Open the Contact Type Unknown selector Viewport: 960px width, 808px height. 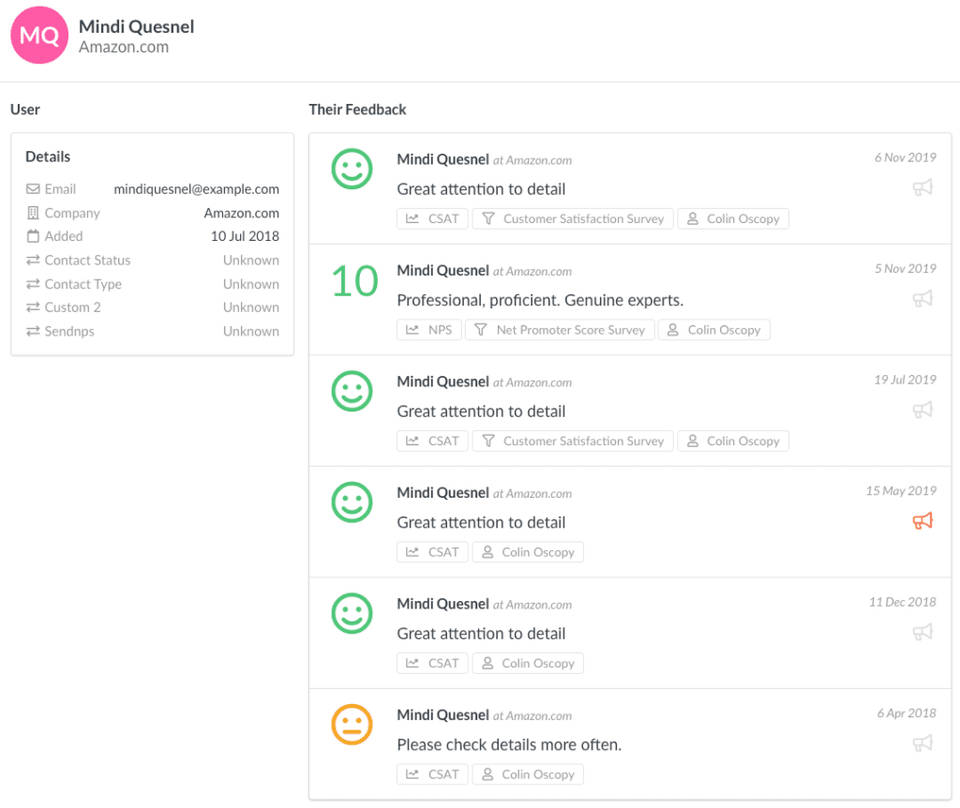click(x=250, y=284)
